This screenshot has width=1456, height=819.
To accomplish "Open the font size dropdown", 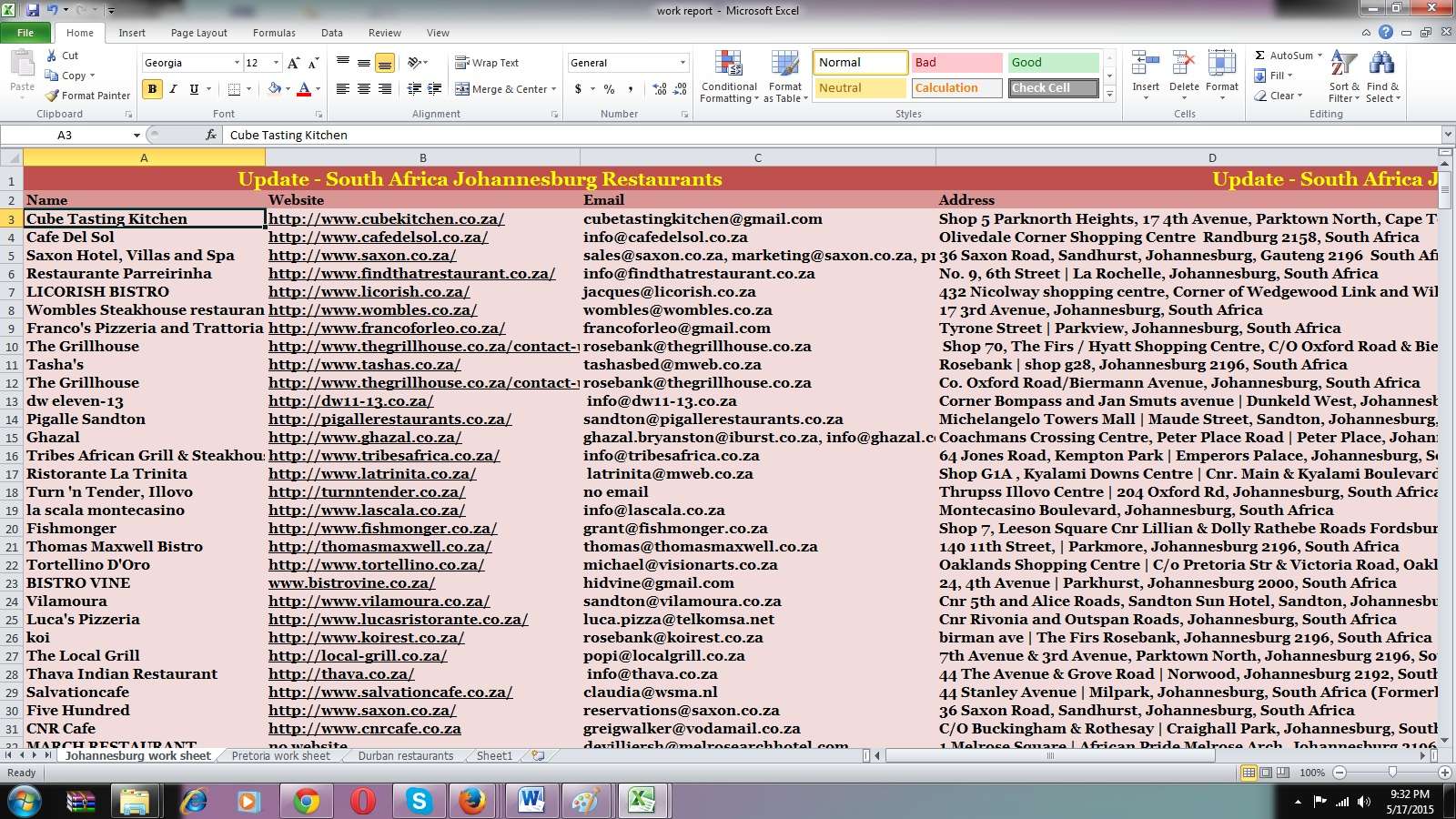I will point(276,63).
